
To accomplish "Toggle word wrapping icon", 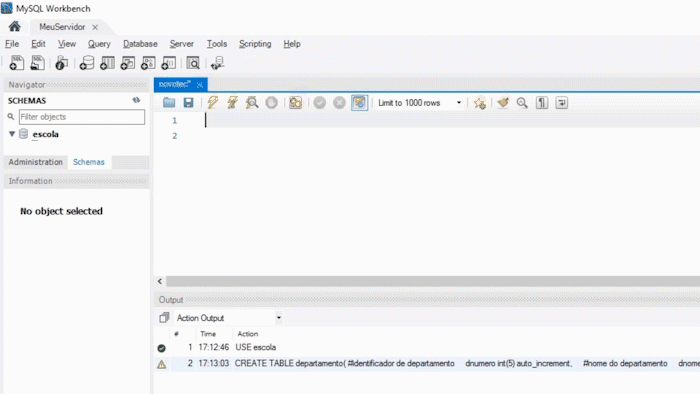I will click(562, 103).
